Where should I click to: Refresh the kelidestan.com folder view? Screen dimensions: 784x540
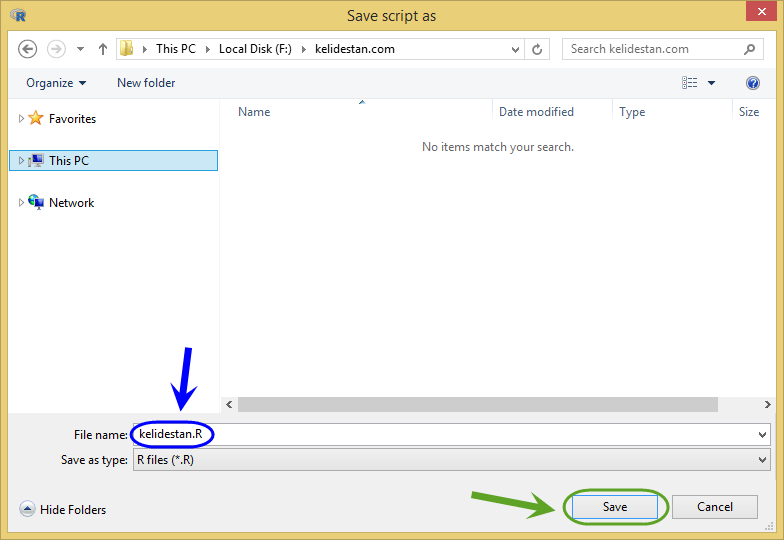pyautogui.click(x=537, y=49)
